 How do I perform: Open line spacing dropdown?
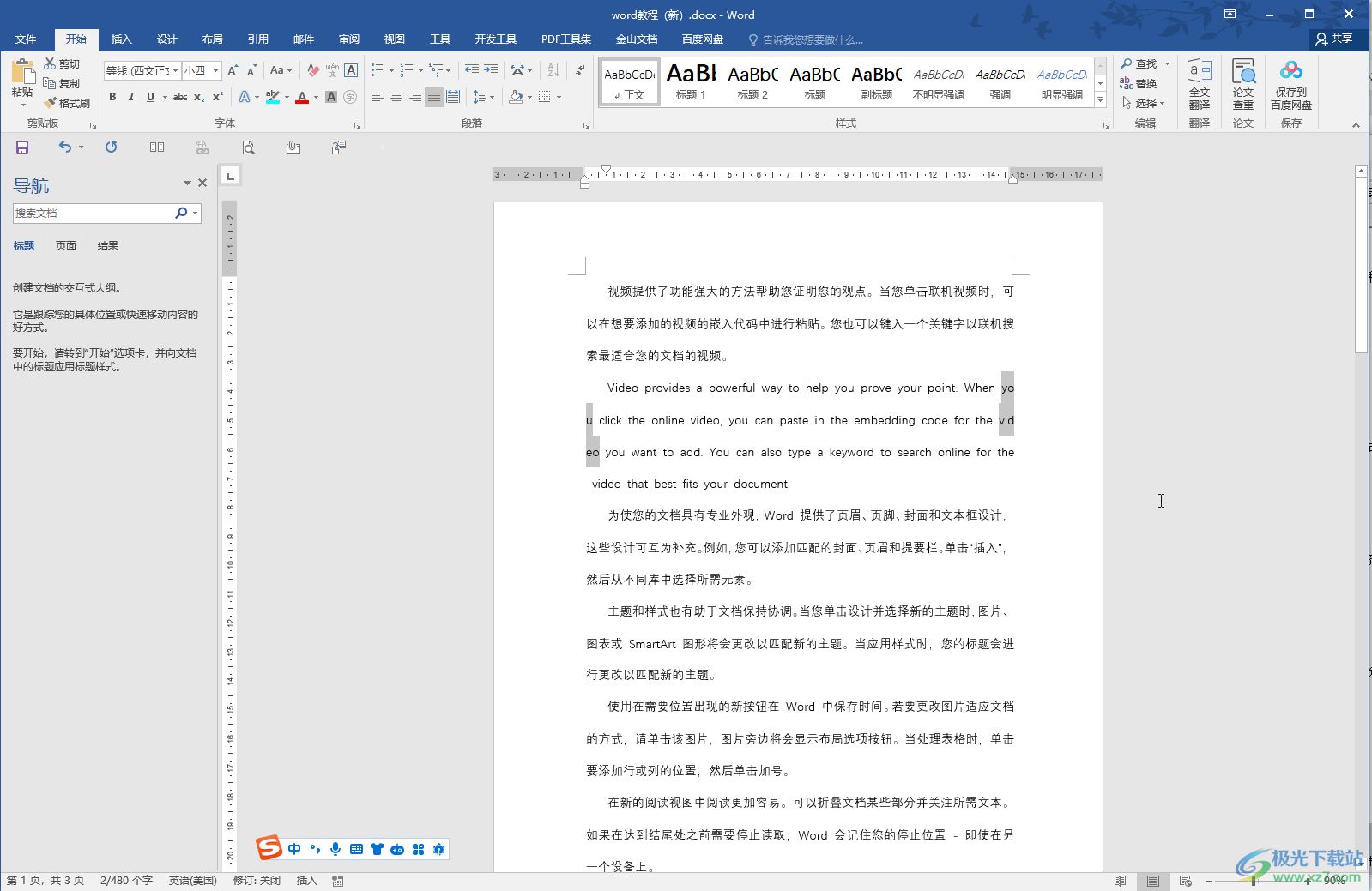pyautogui.click(x=483, y=97)
